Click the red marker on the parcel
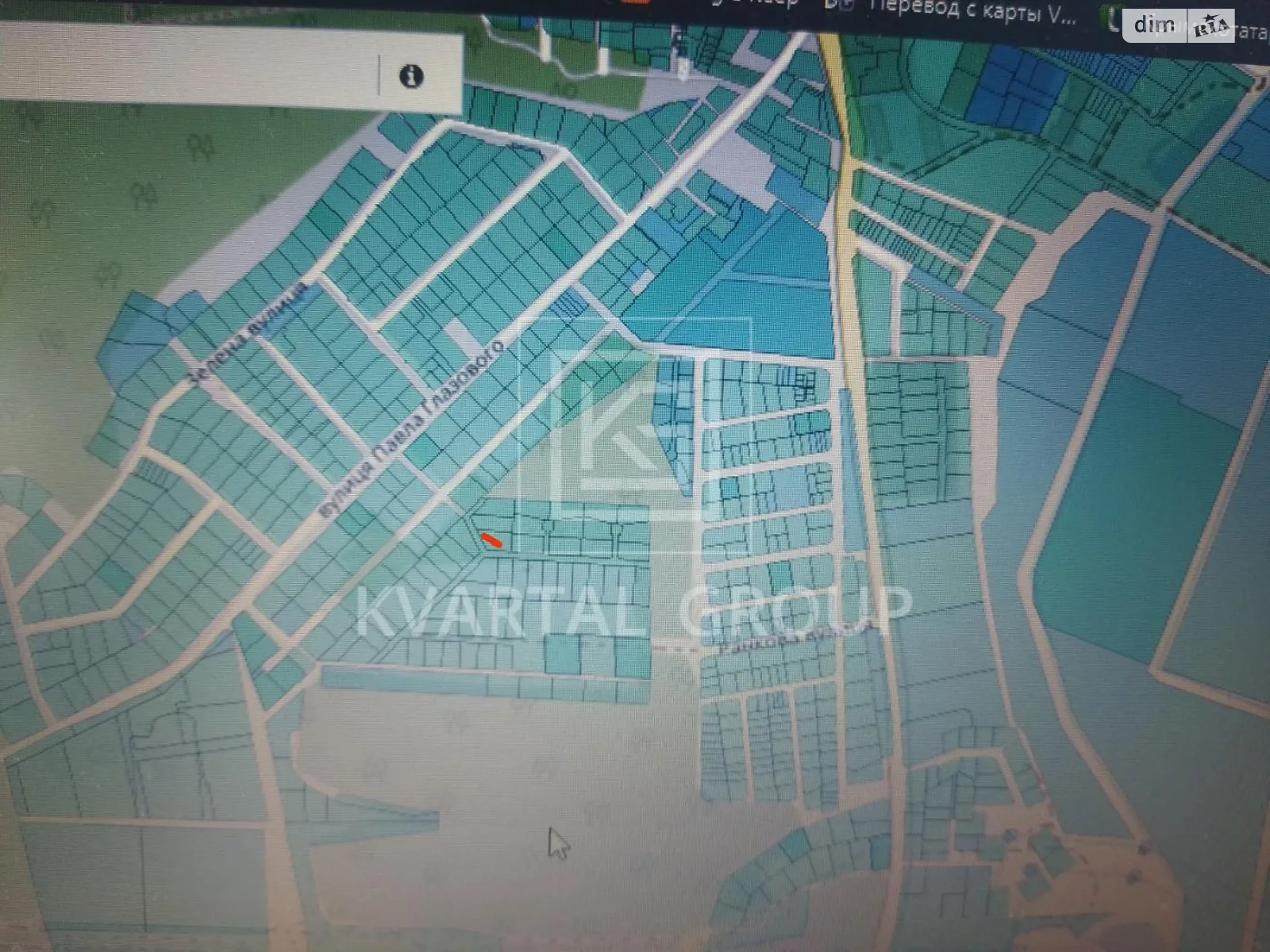The height and width of the screenshot is (952, 1270). coord(491,541)
